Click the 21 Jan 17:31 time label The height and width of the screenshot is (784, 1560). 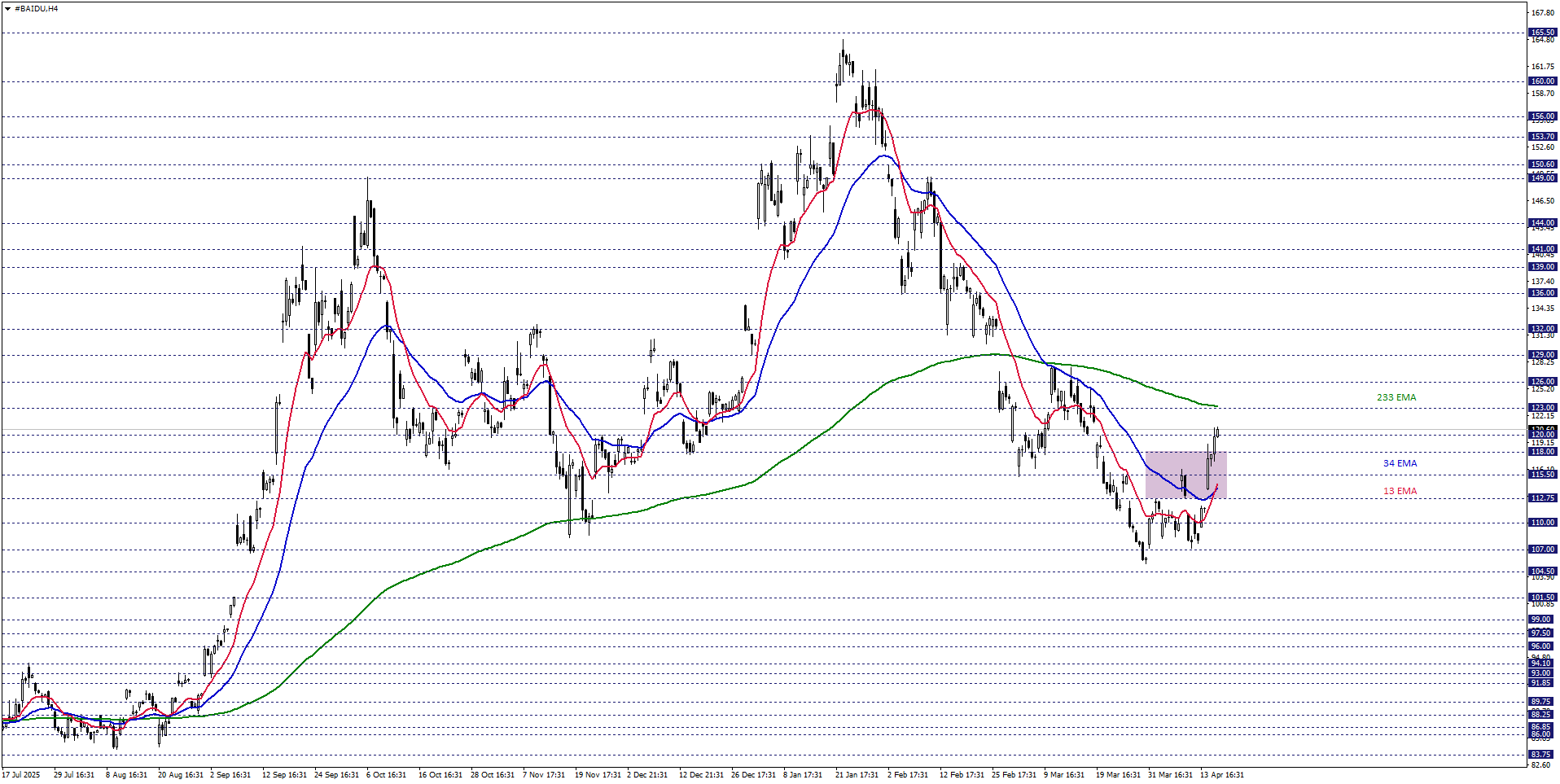click(857, 775)
